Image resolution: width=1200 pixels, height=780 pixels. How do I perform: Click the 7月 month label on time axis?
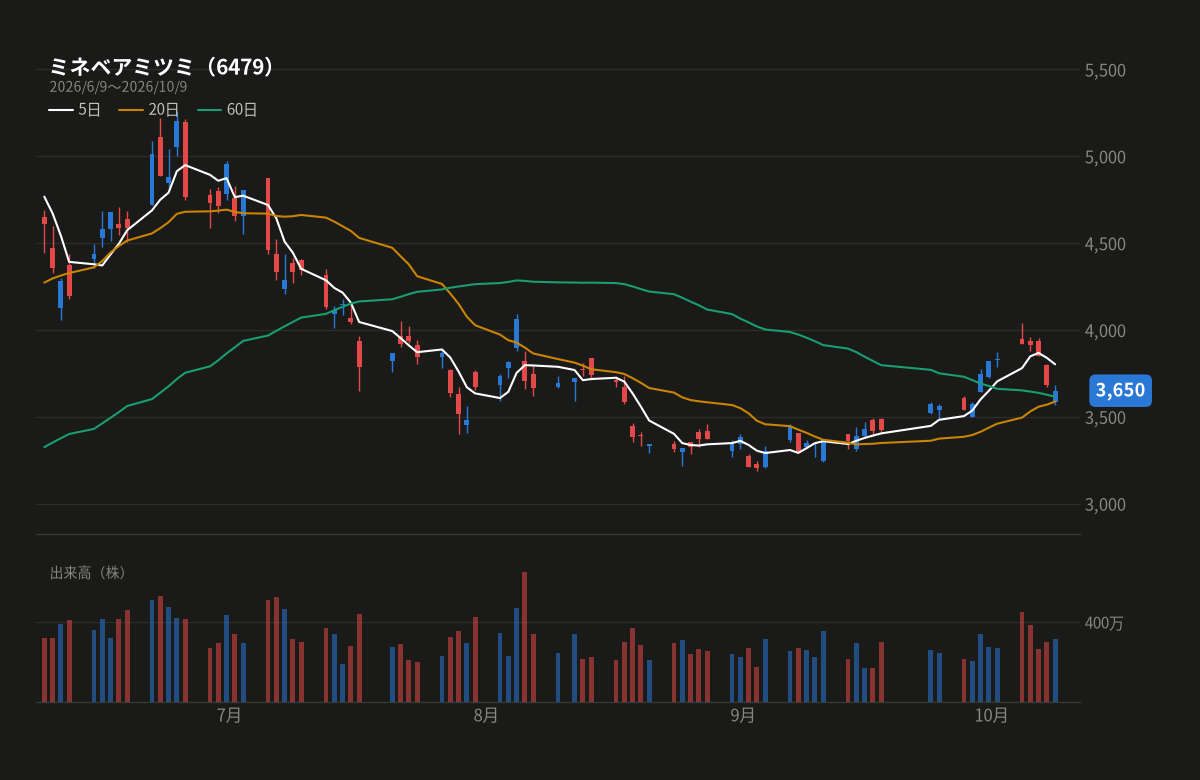click(x=229, y=715)
